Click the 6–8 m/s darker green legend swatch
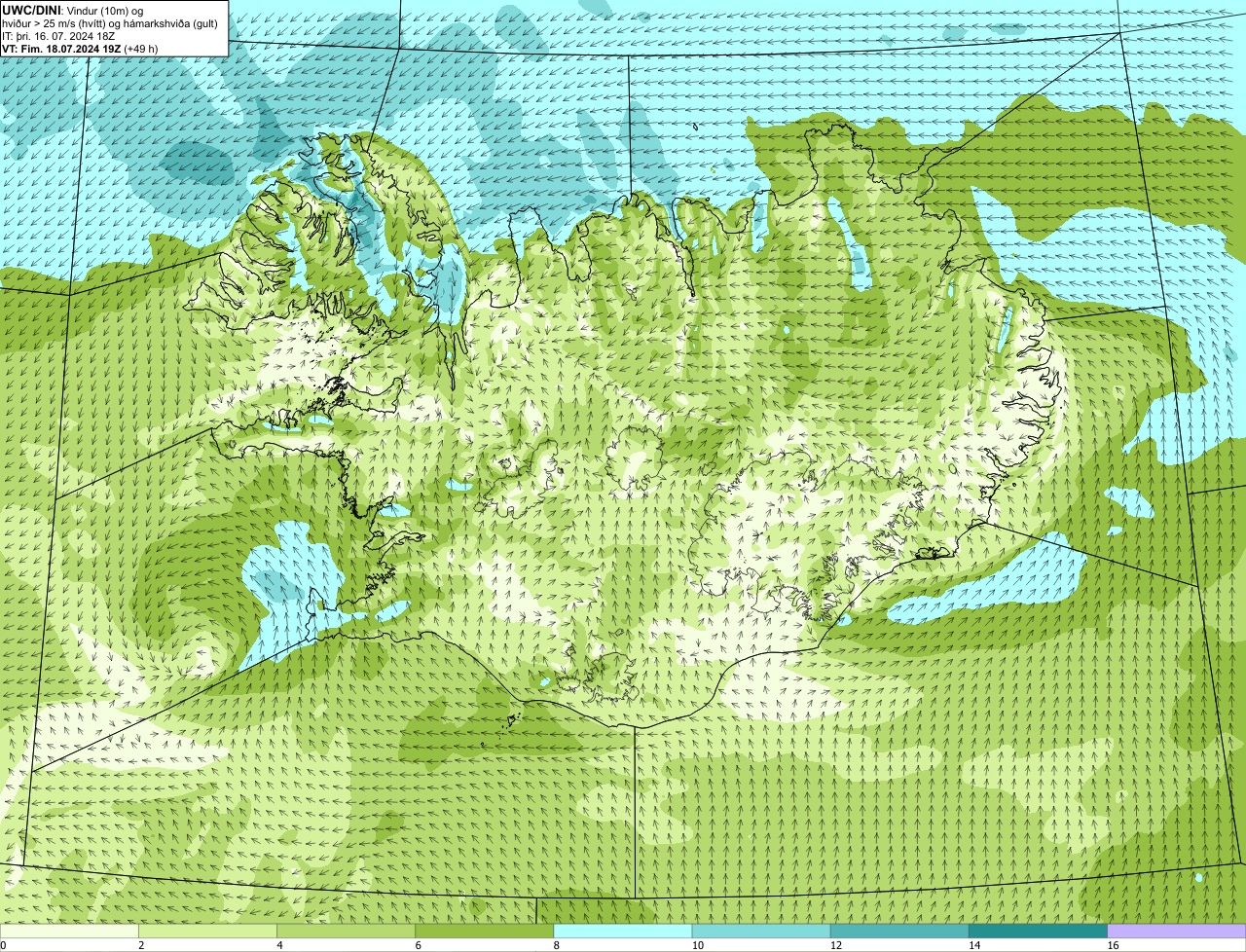Viewport: 1246px width, 952px height. click(x=485, y=931)
